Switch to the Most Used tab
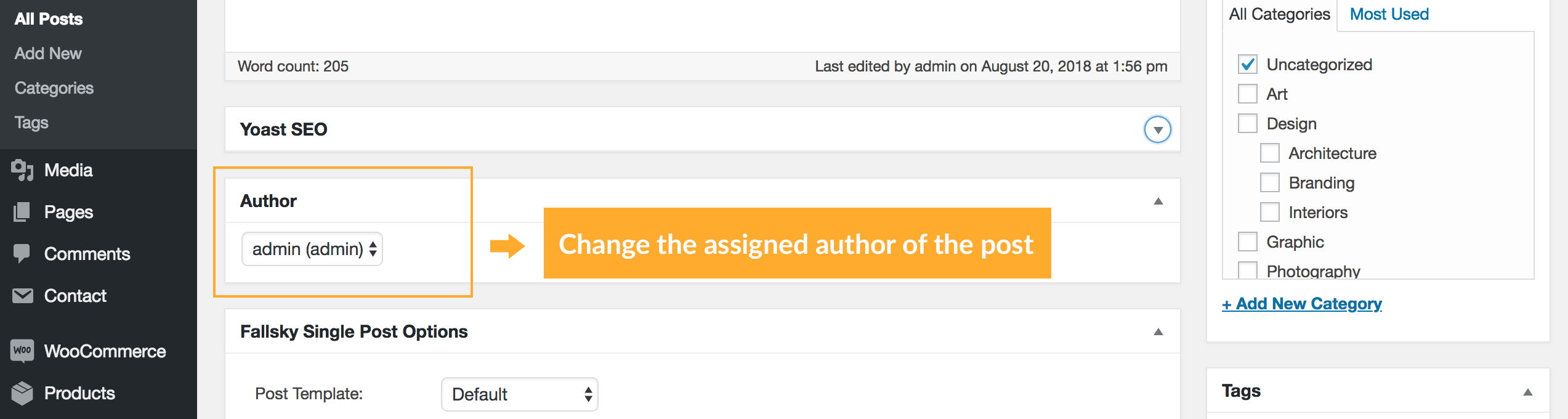 tap(1389, 14)
